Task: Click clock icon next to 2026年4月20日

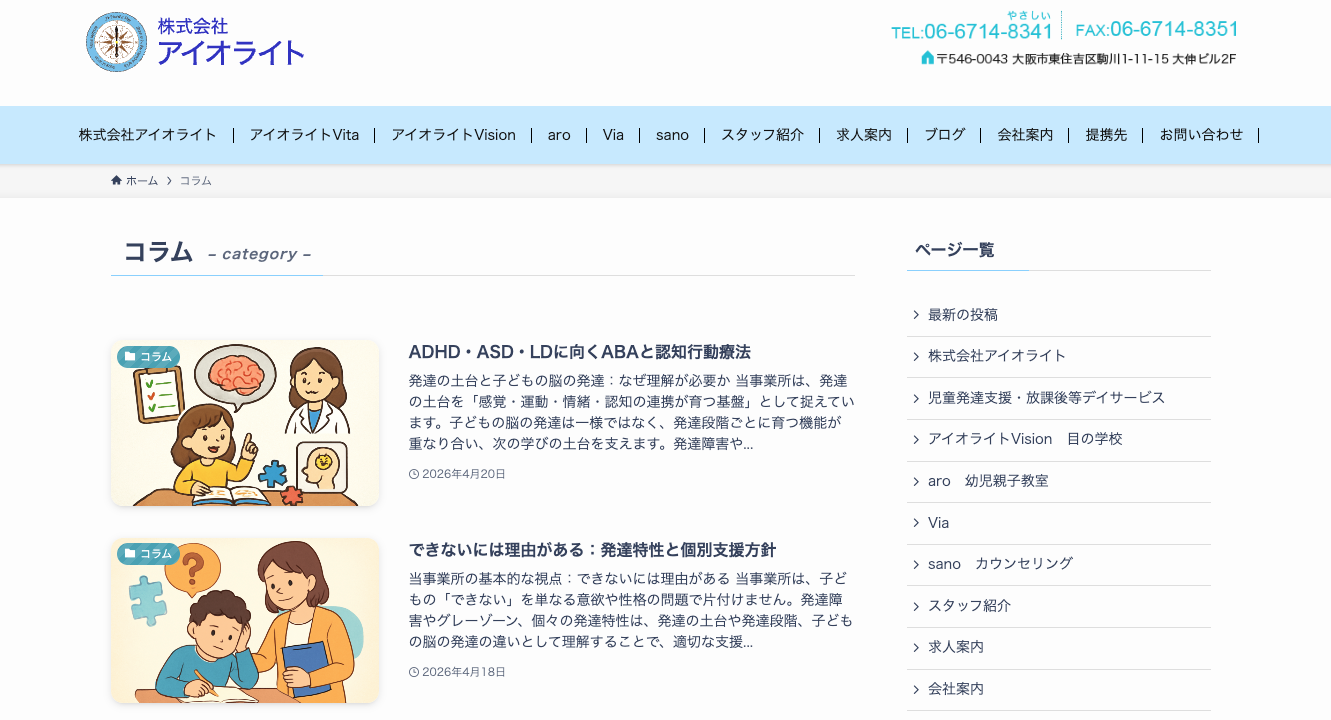Action: (x=414, y=474)
